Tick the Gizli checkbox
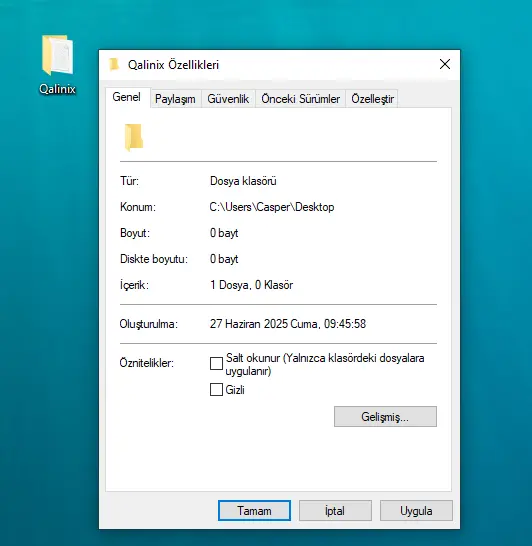Screen dimensions: 532x546 pos(216,390)
